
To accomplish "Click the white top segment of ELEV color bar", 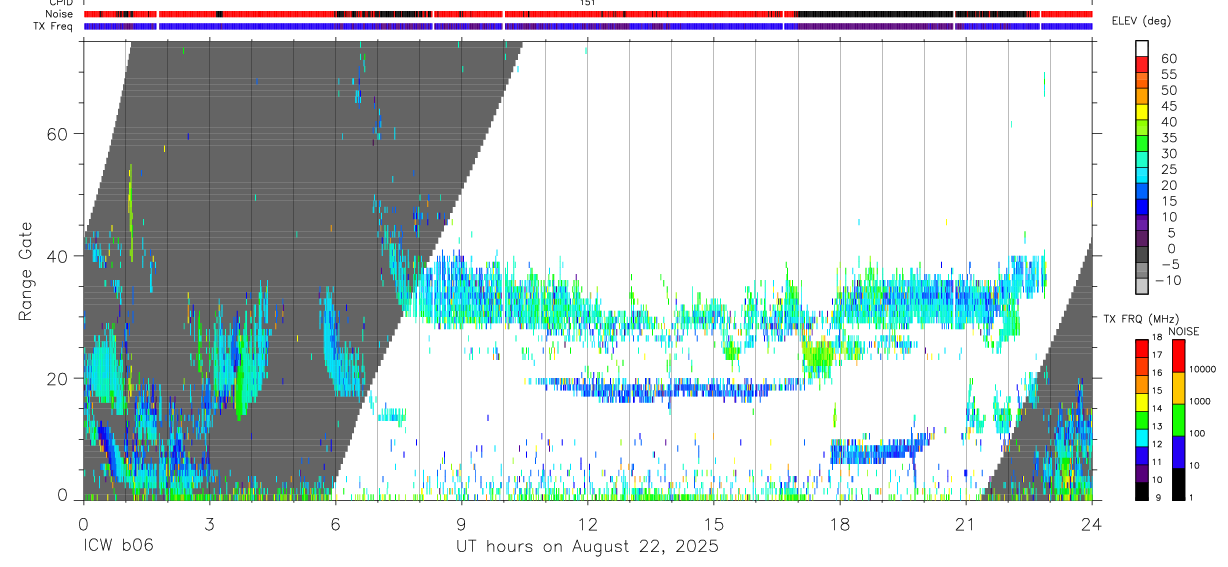I will tap(1142, 48).
